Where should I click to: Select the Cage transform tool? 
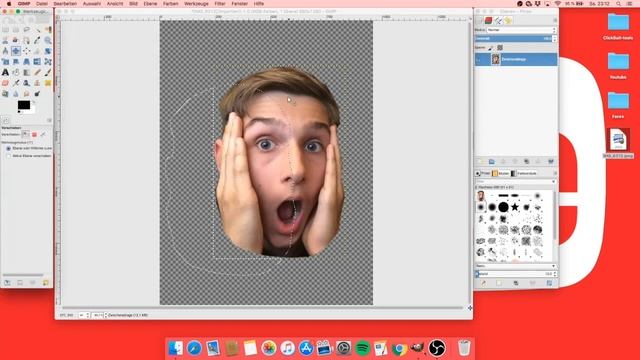pos(48,62)
